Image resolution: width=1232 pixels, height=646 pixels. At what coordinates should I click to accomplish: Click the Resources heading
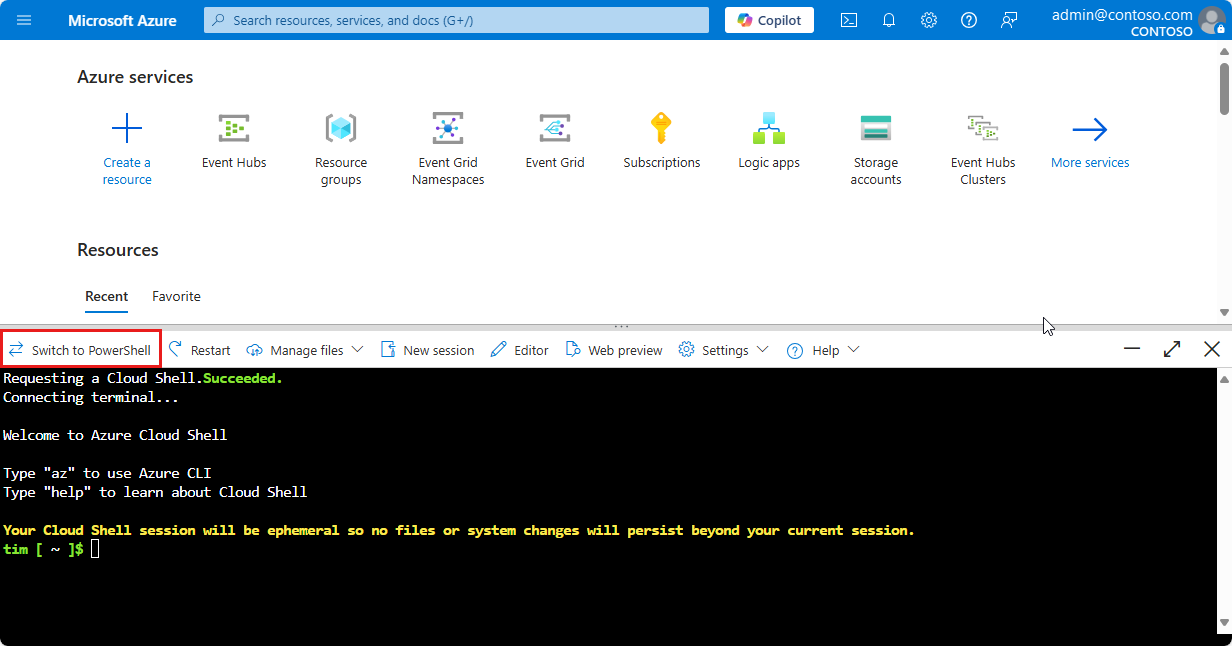tap(118, 250)
